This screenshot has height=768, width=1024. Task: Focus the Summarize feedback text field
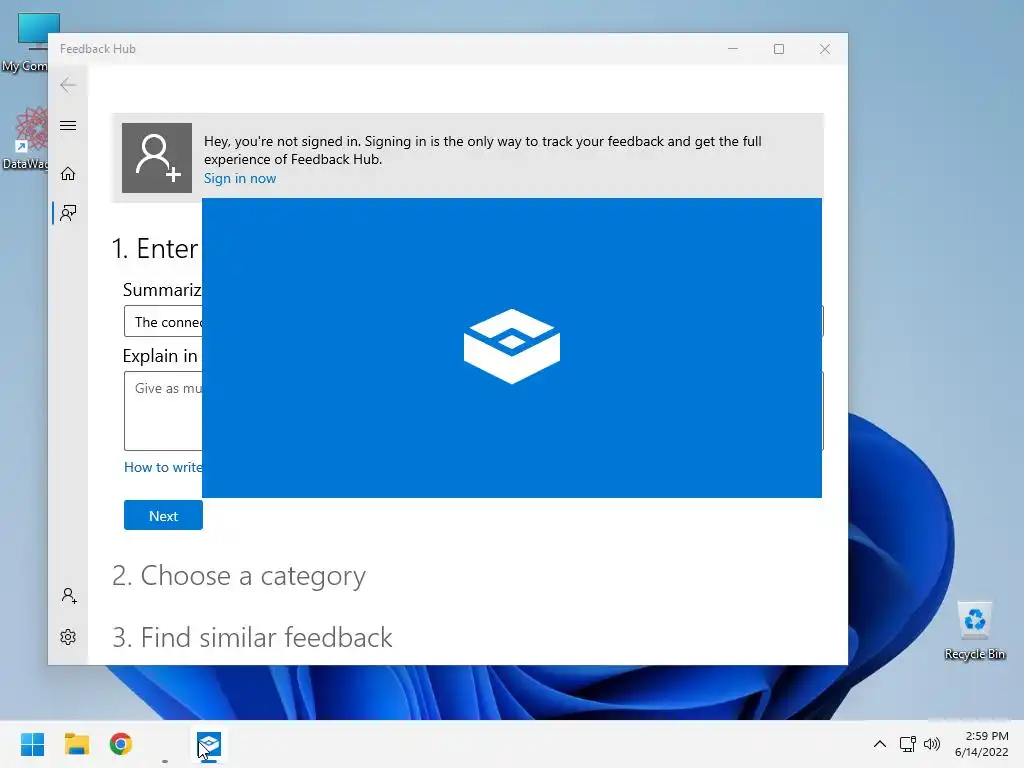[163, 321]
